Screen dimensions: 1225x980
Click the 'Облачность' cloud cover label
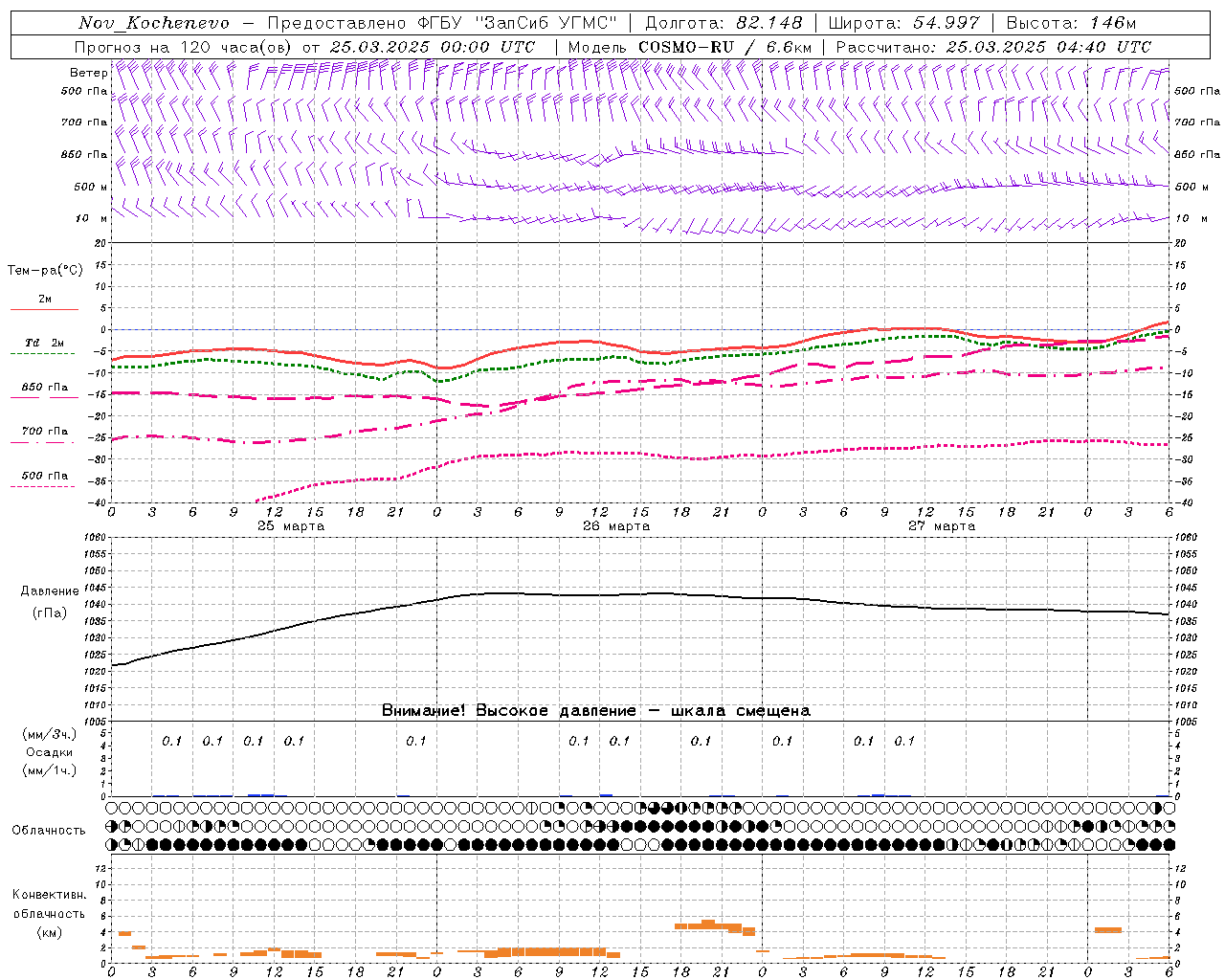tap(49, 831)
